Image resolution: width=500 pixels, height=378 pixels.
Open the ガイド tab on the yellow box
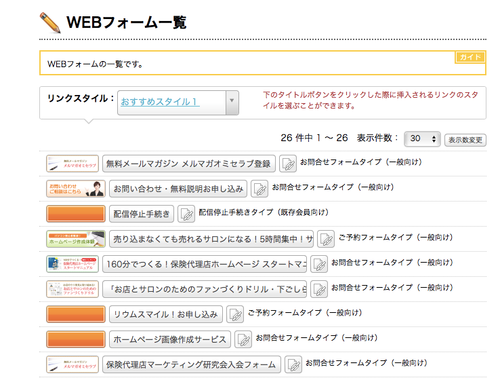pos(470,57)
